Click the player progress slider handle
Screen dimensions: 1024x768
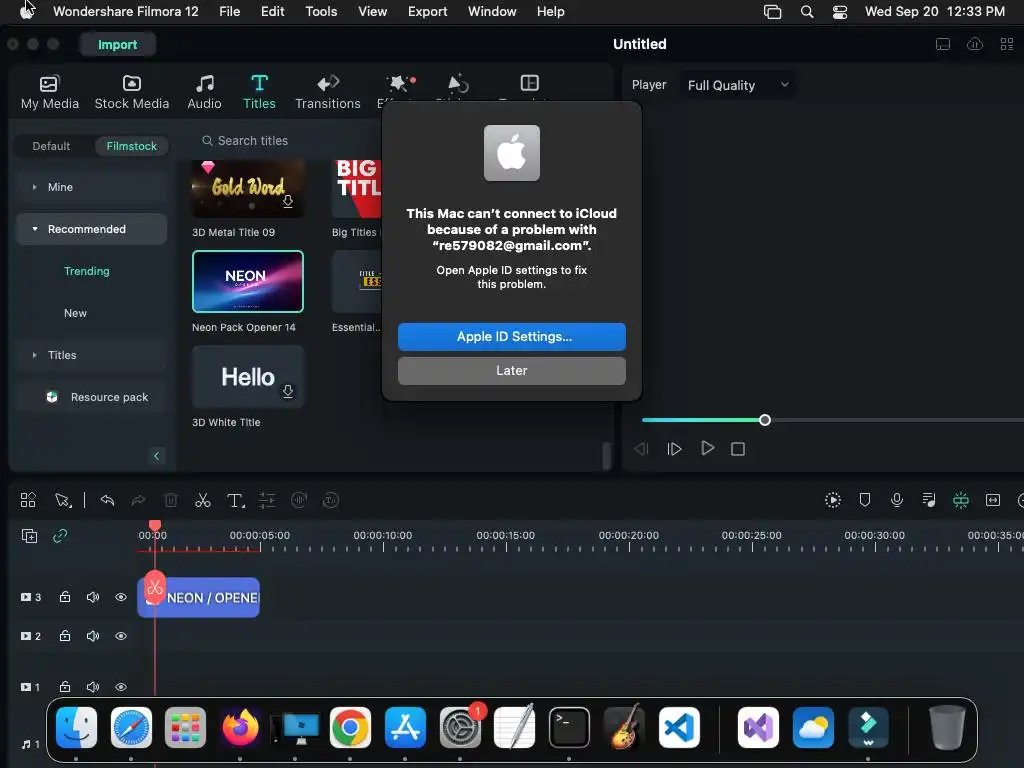click(765, 421)
